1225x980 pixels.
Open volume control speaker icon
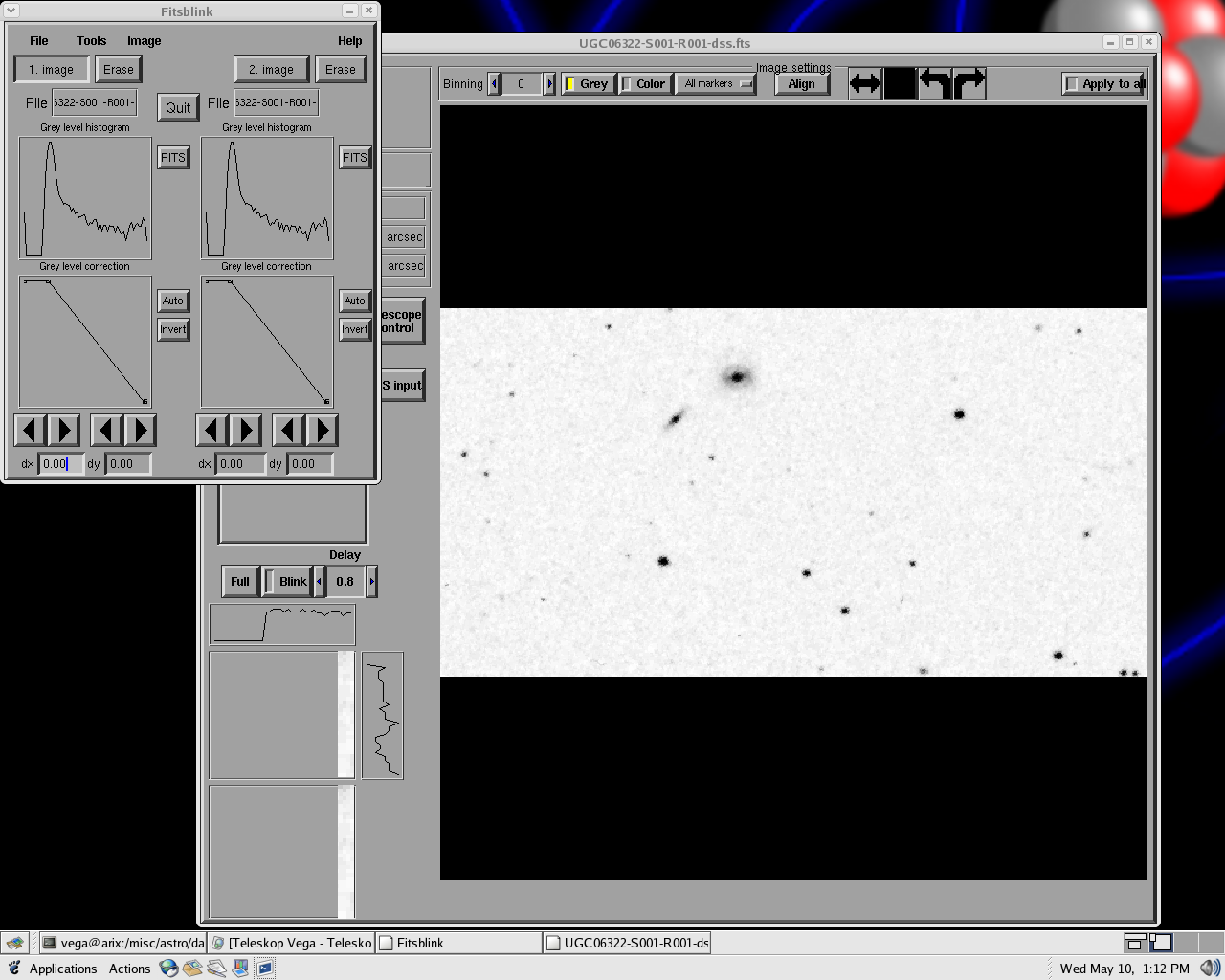pos(1211,969)
